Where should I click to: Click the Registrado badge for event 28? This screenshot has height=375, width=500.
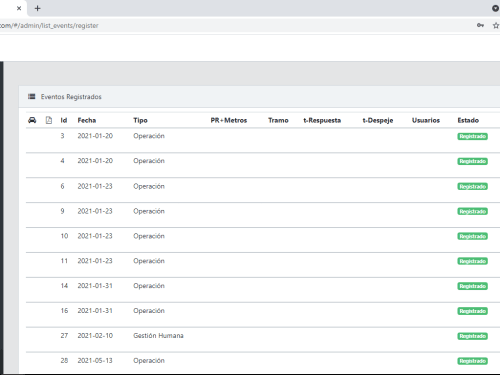[472, 361]
